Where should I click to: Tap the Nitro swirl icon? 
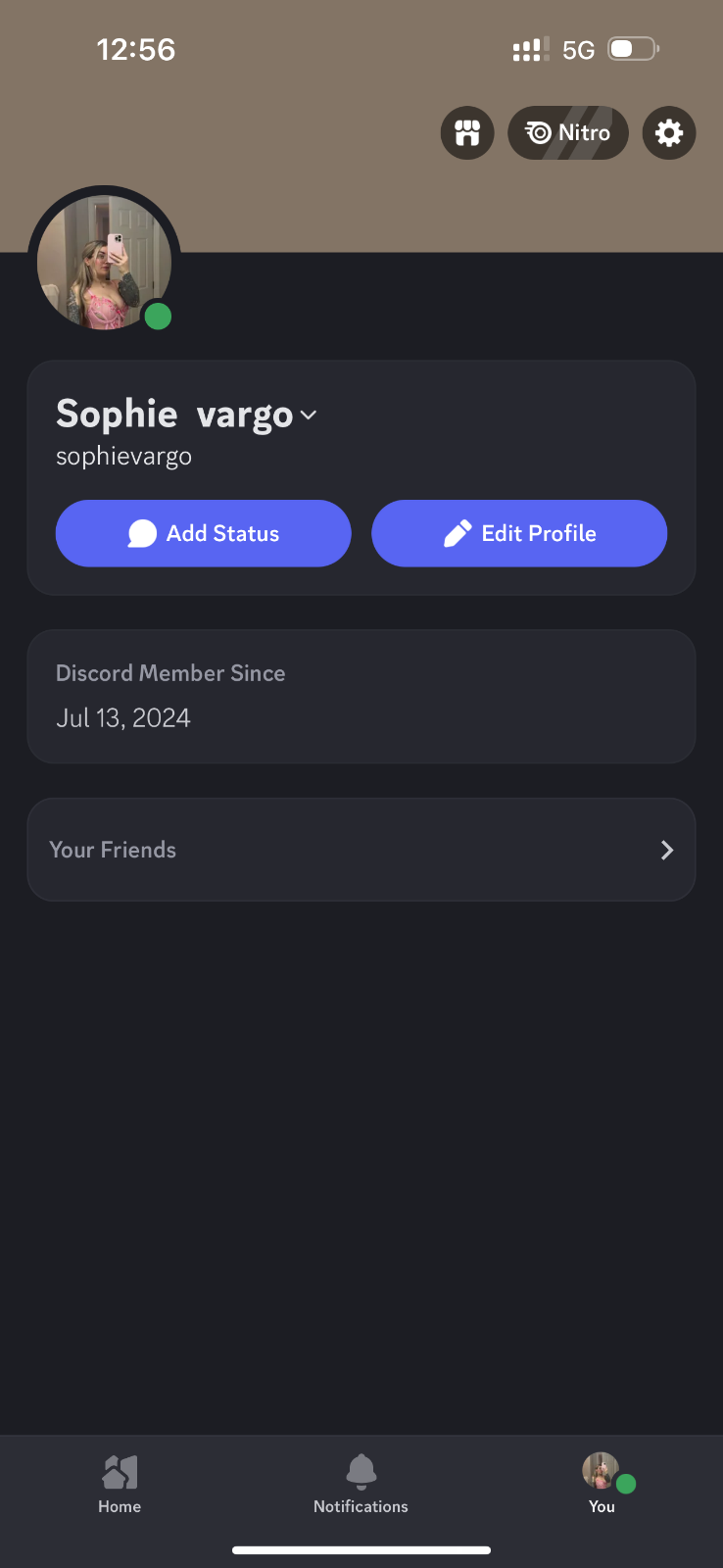click(538, 132)
